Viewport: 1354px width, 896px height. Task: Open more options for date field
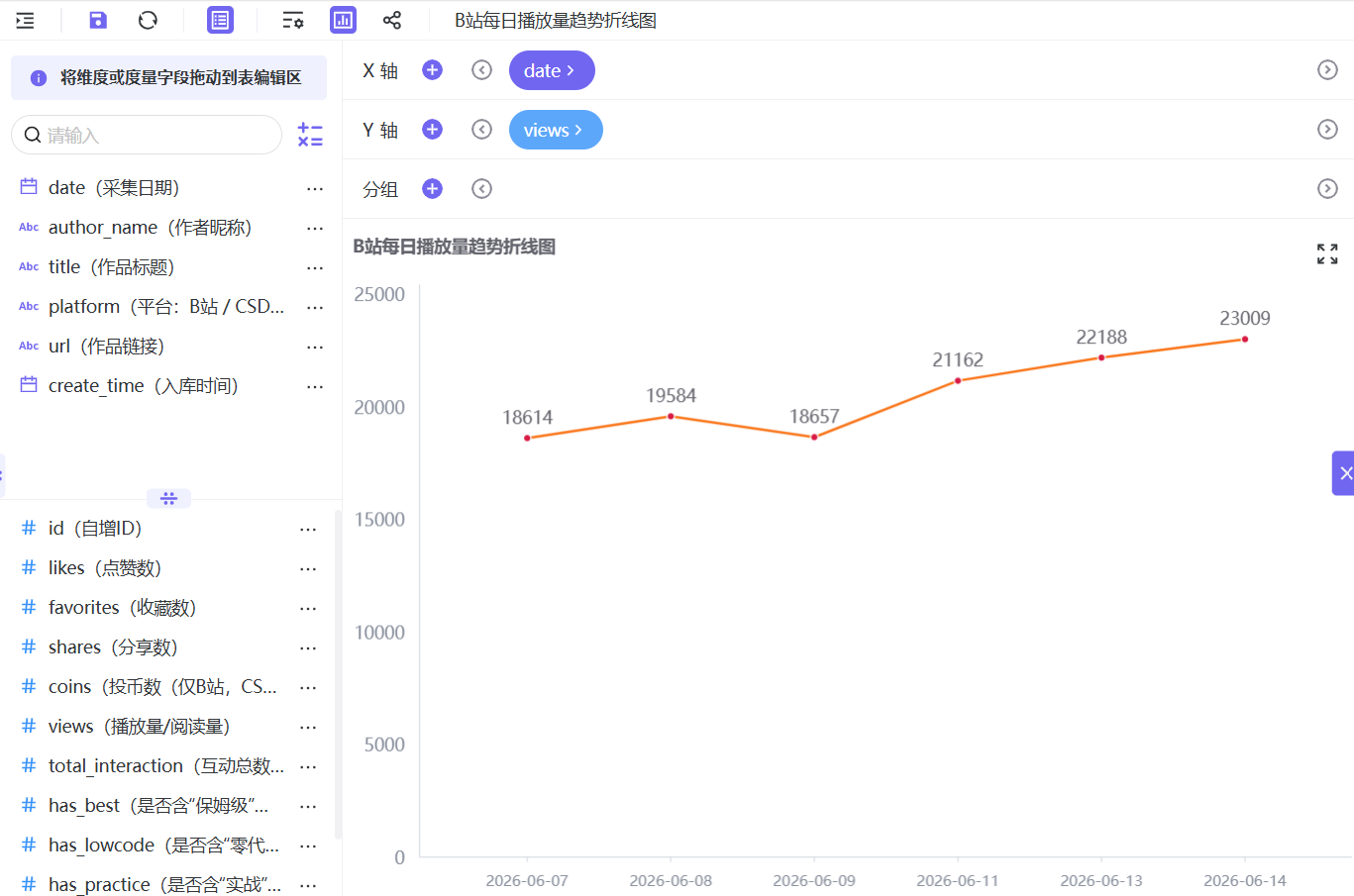(x=315, y=188)
